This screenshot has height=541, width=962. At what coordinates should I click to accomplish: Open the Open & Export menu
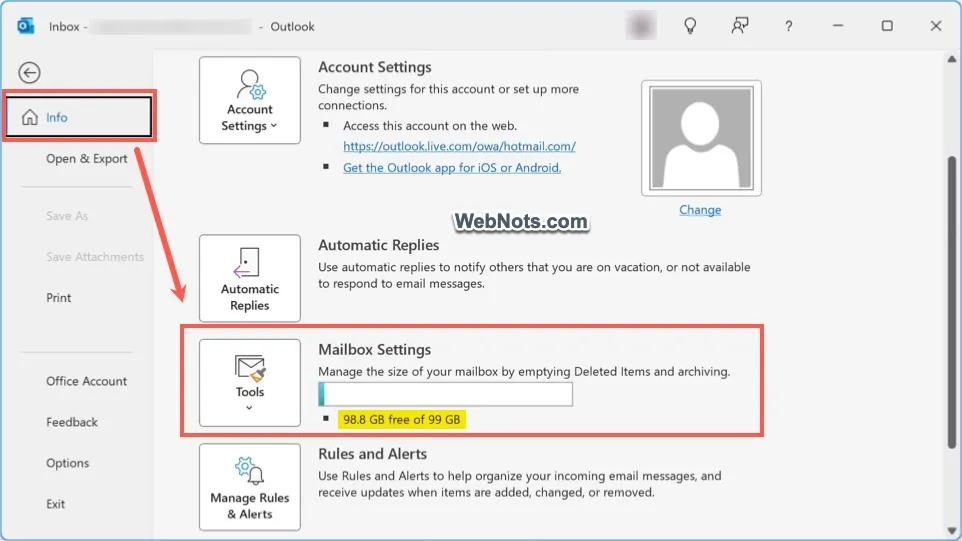click(87, 158)
